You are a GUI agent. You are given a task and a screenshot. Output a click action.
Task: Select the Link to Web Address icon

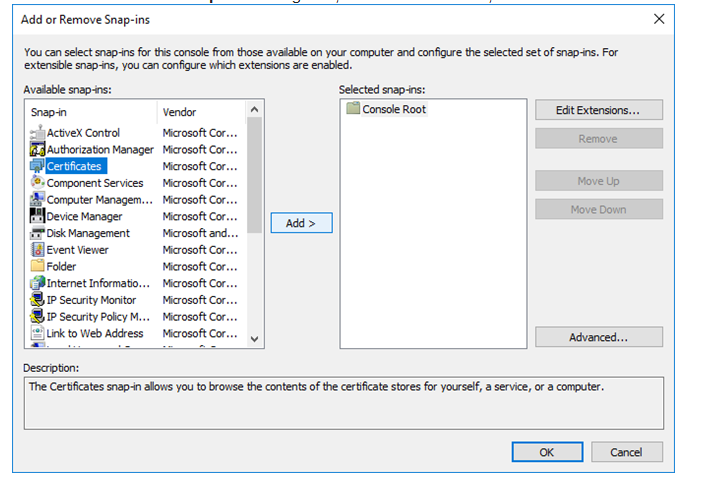point(38,334)
